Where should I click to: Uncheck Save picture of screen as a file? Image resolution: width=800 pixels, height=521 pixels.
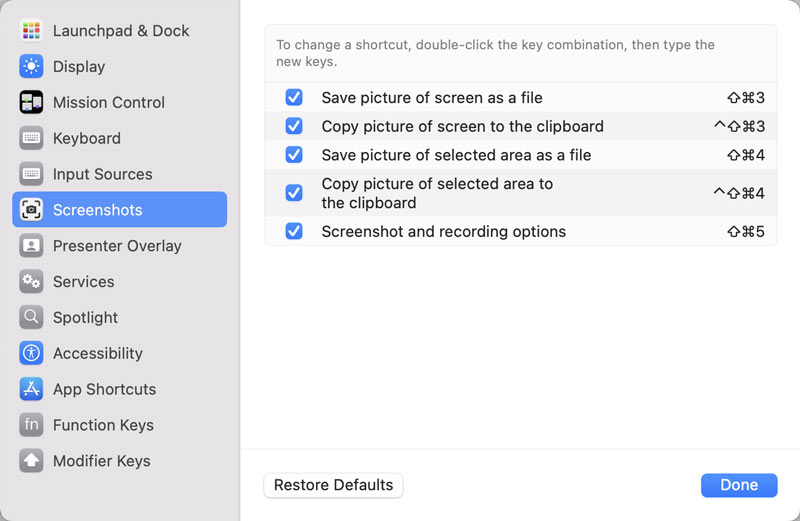(294, 98)
